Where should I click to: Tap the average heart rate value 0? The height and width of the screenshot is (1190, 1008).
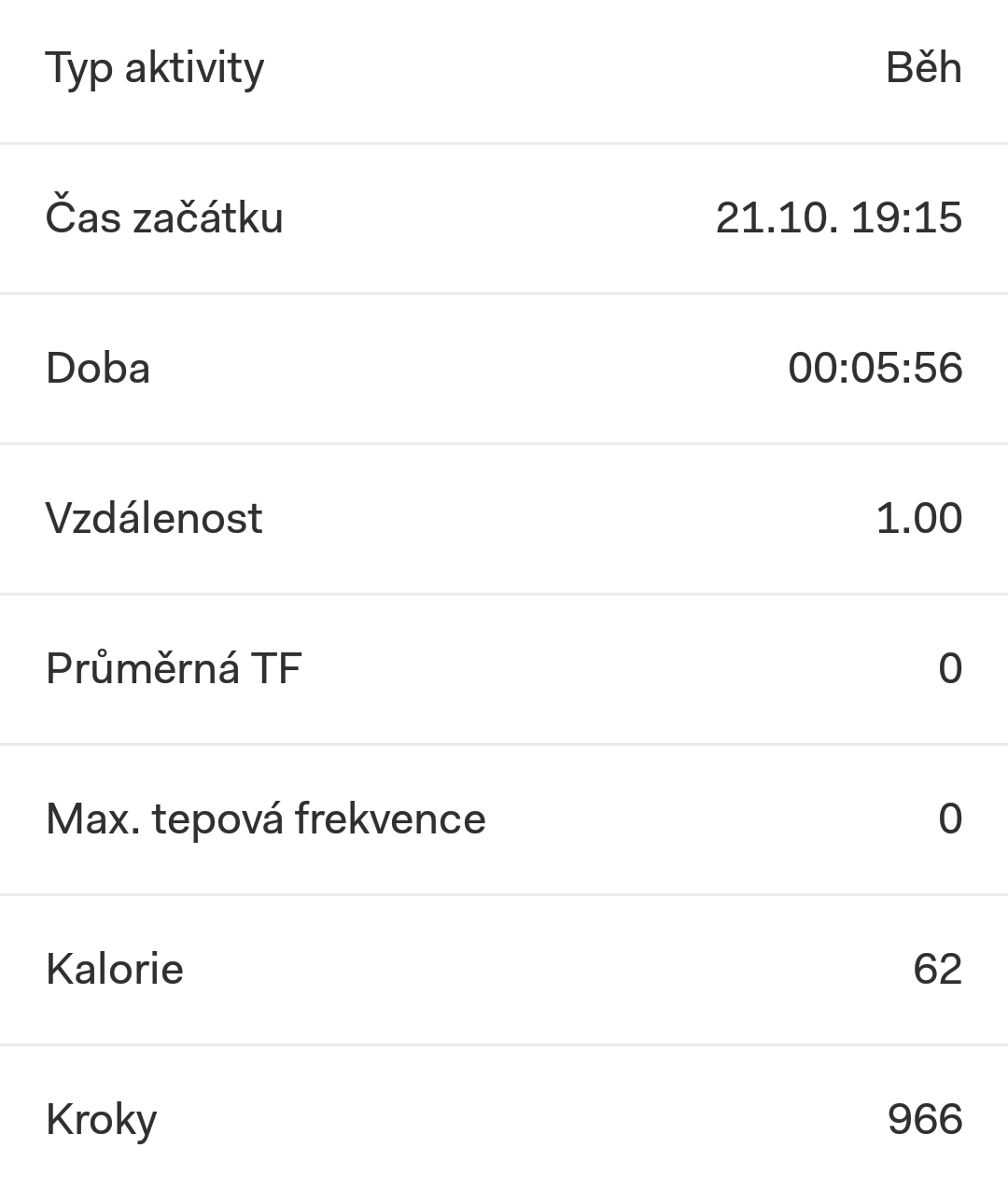[x=950, y=669]
